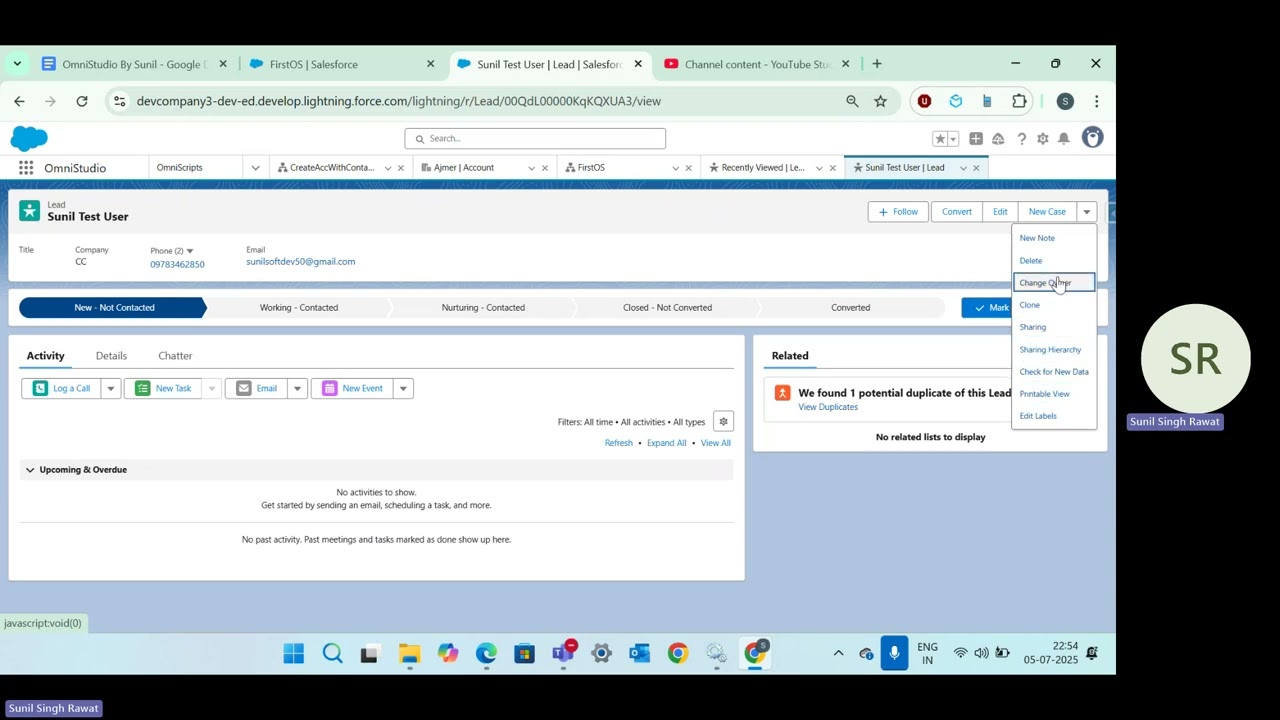Collapse the Upcoming & Overdue section
This screenshot has height=720, width=1280.
[x=30, y=470]
